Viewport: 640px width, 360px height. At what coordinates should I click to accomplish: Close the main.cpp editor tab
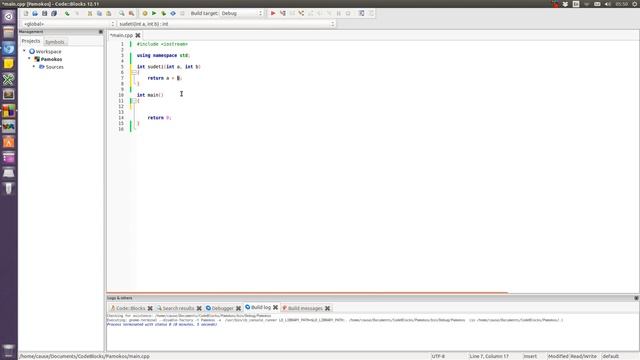click(138, 36)
